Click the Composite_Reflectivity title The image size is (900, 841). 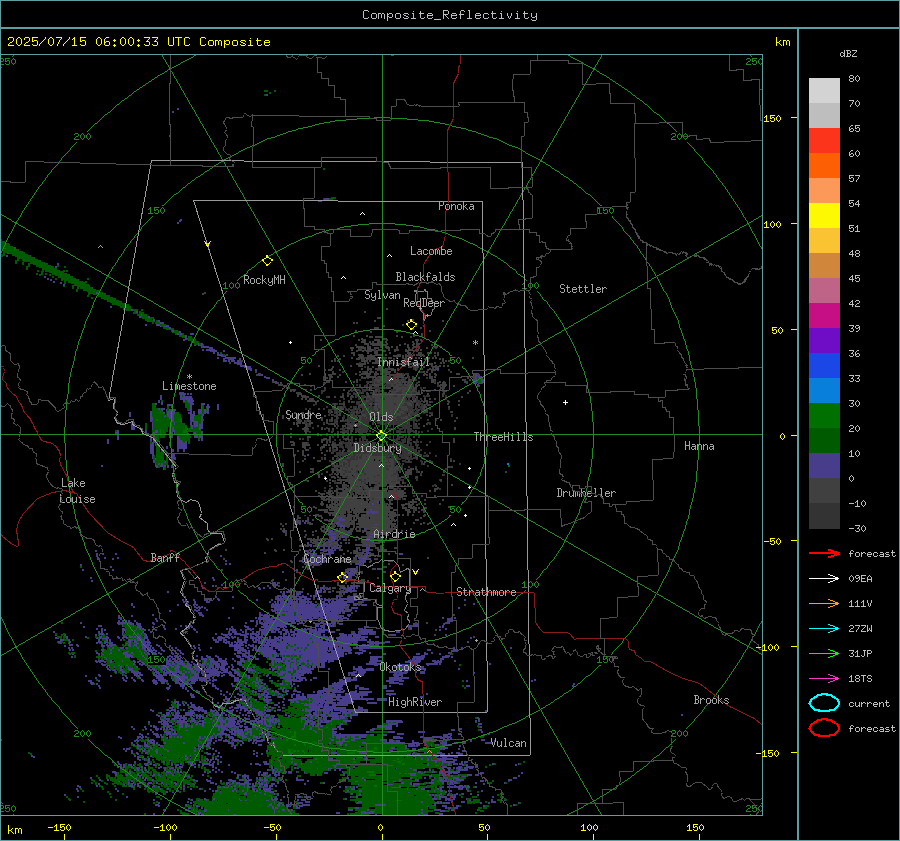[450, 15]
